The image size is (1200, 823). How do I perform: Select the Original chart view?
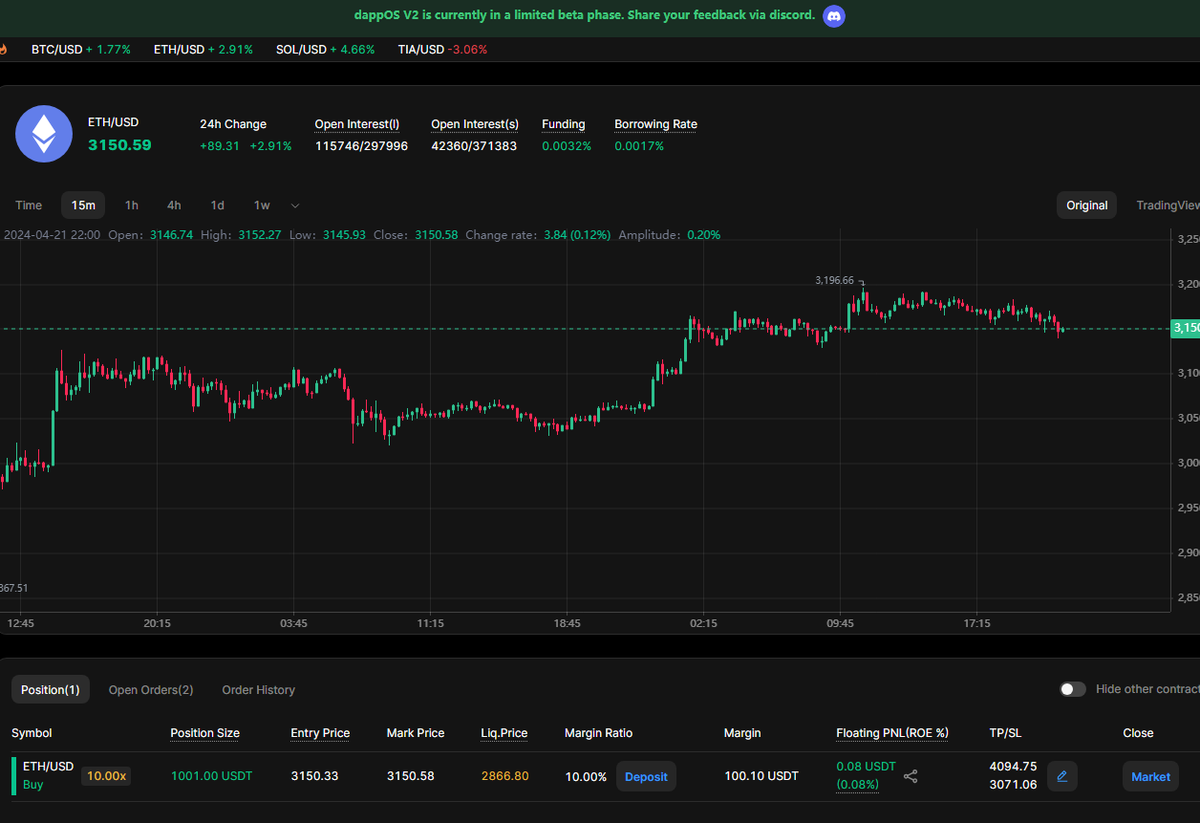[1087, 205]
